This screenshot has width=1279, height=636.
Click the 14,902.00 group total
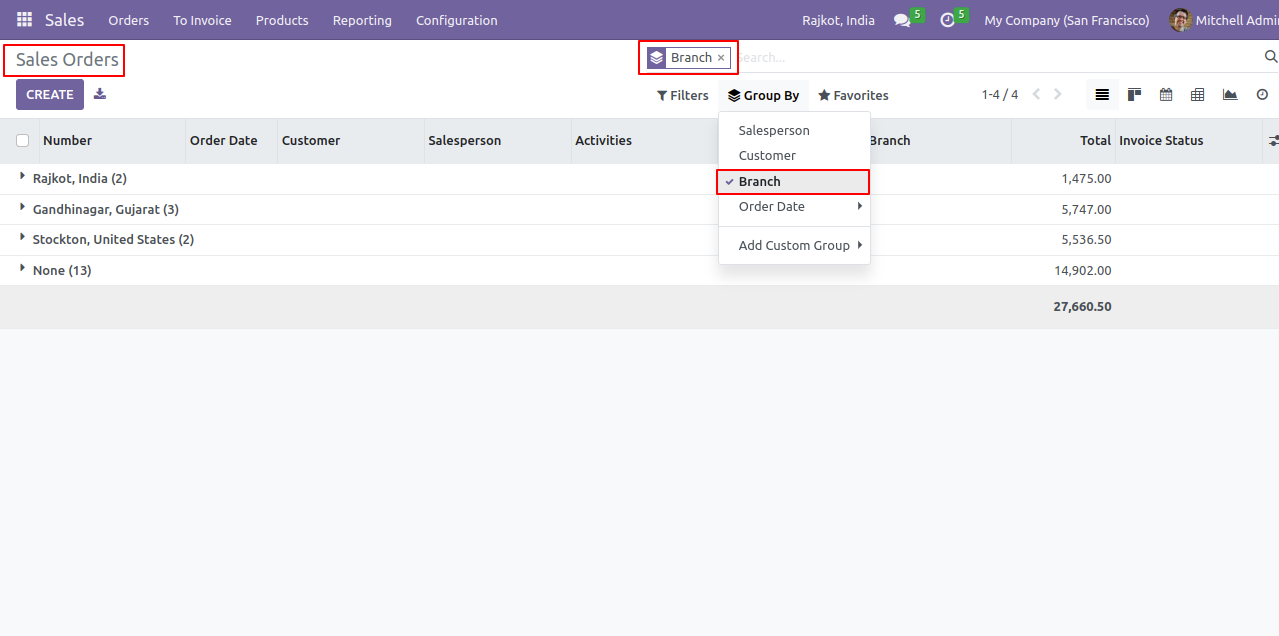(x=1083, y=271)
